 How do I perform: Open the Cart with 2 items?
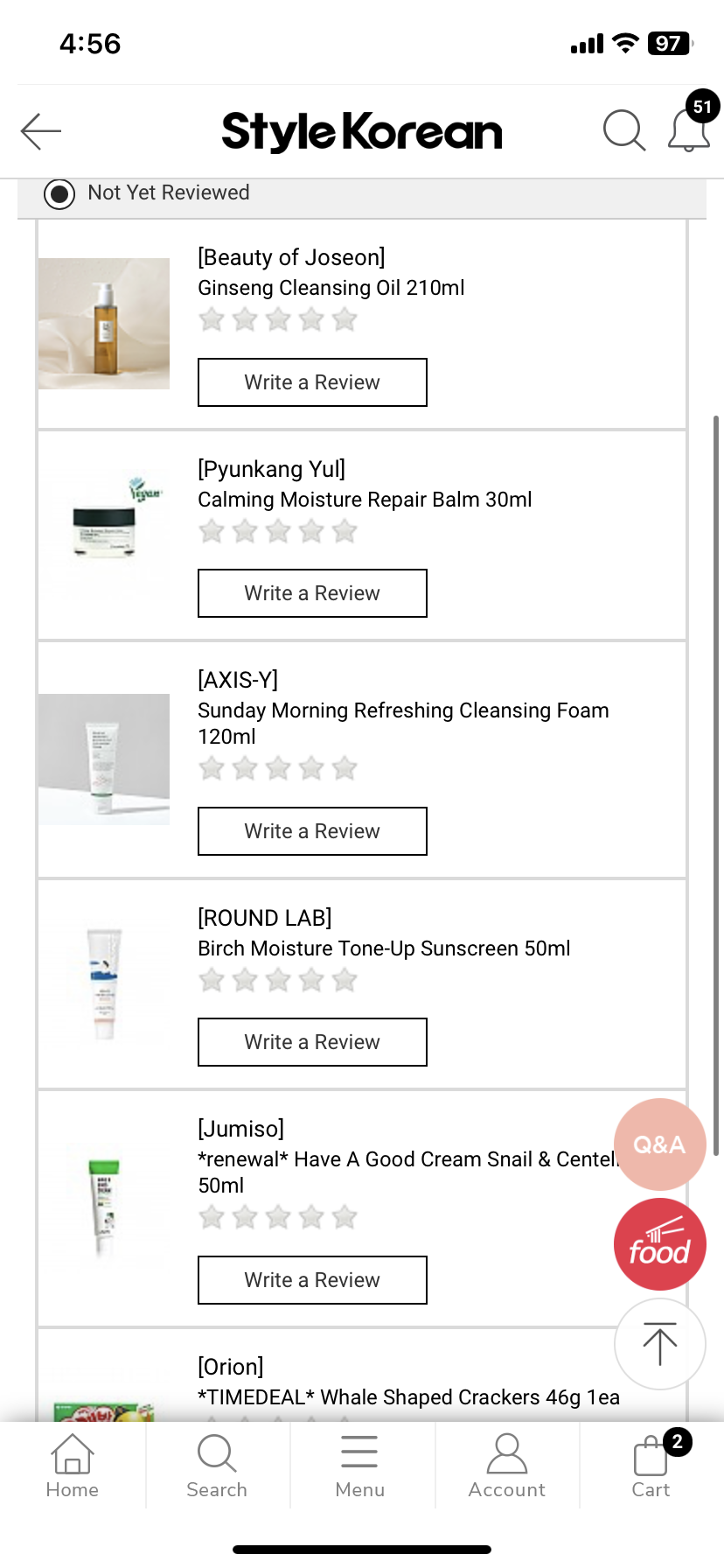point(651,1466)
